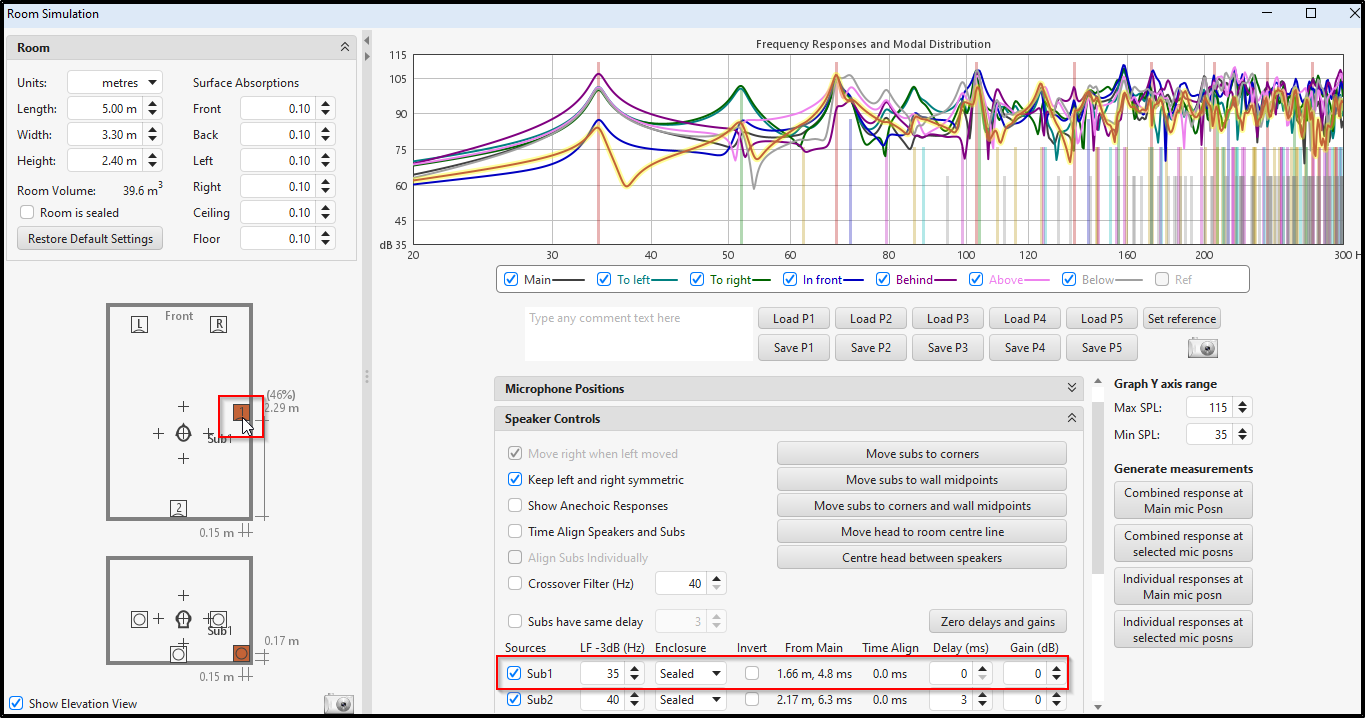Click Move subs to wall midpoints
The width and height of the screenshot is (1365, 718).
[922, 479]
